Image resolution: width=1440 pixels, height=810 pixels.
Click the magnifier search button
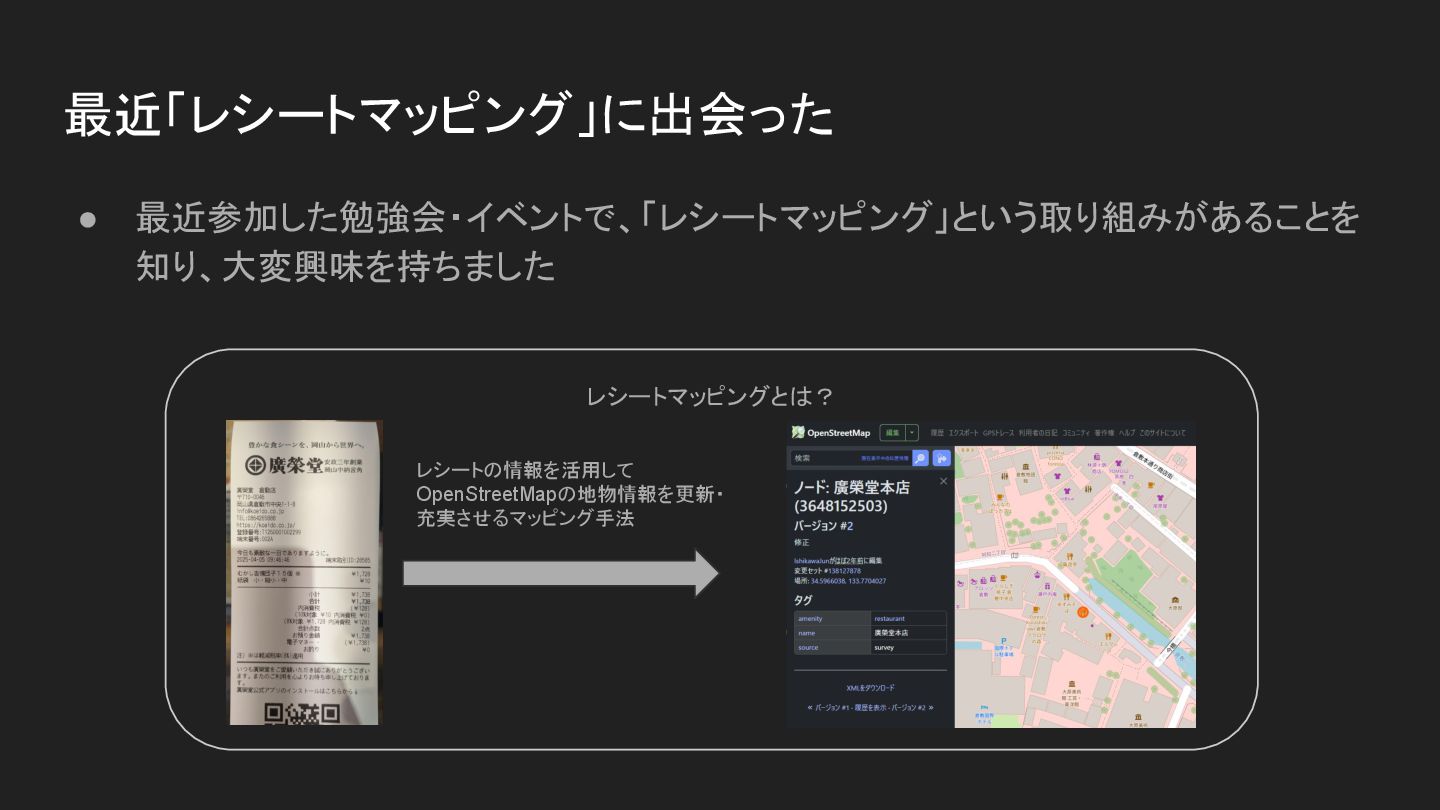(x=920, y=458)
